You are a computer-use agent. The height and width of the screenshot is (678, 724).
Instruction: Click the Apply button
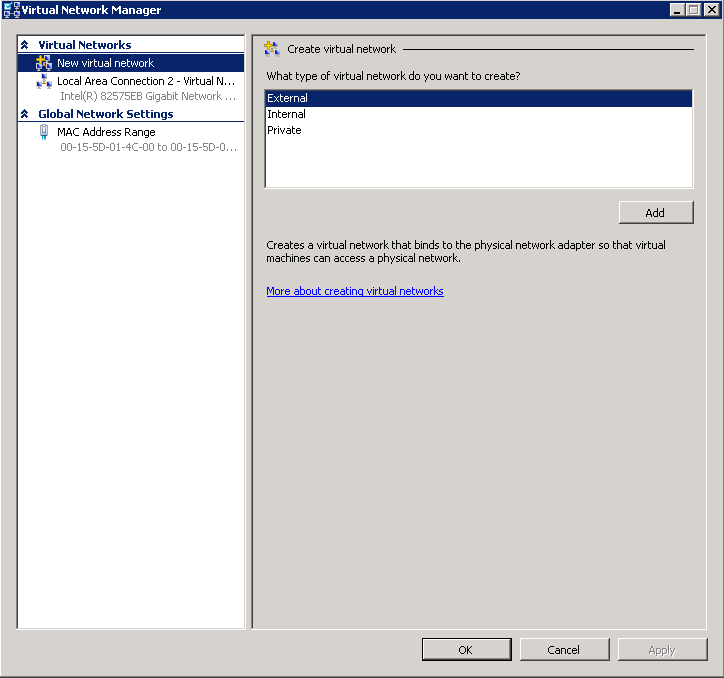pyautogui.click(x=661, y=650)
